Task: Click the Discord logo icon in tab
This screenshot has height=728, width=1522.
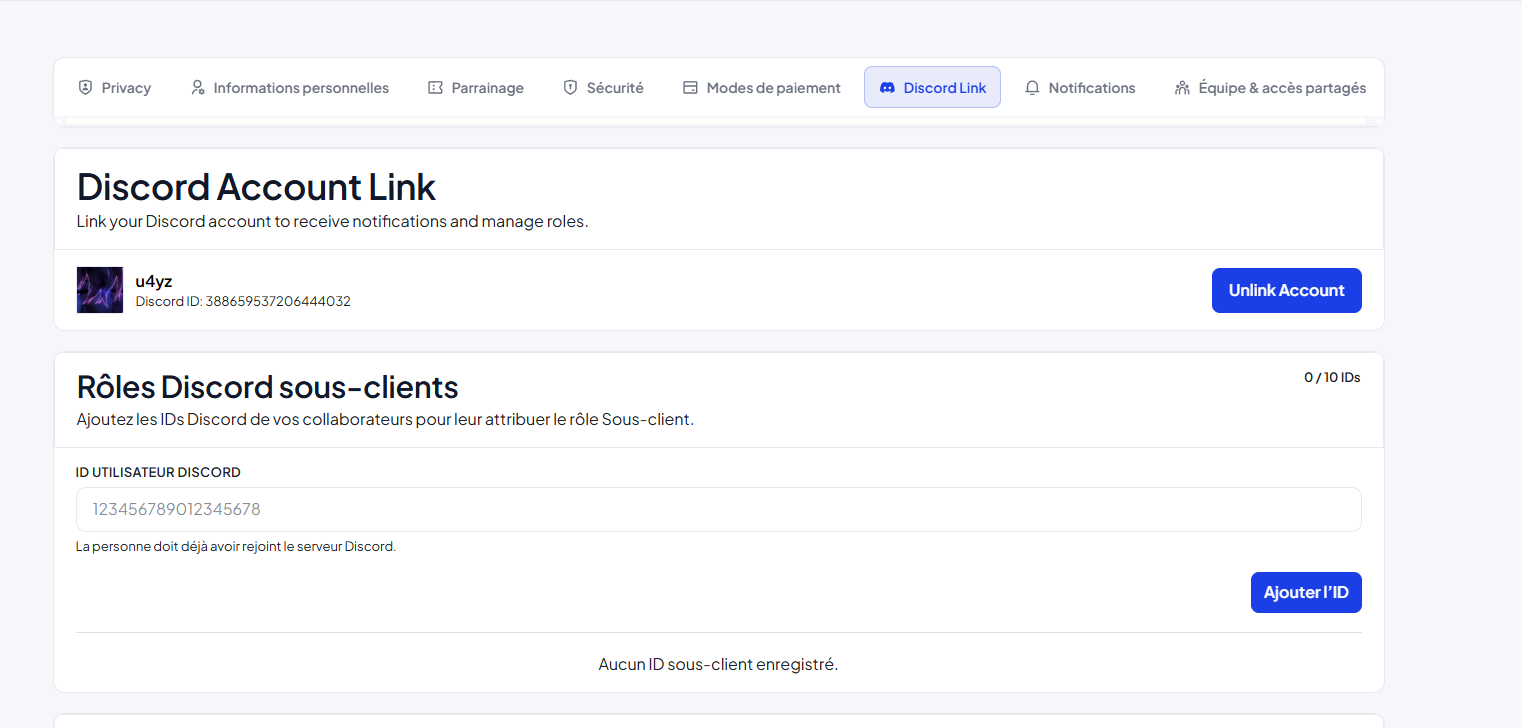Action: pyautogui.click(x=887, y=88)
